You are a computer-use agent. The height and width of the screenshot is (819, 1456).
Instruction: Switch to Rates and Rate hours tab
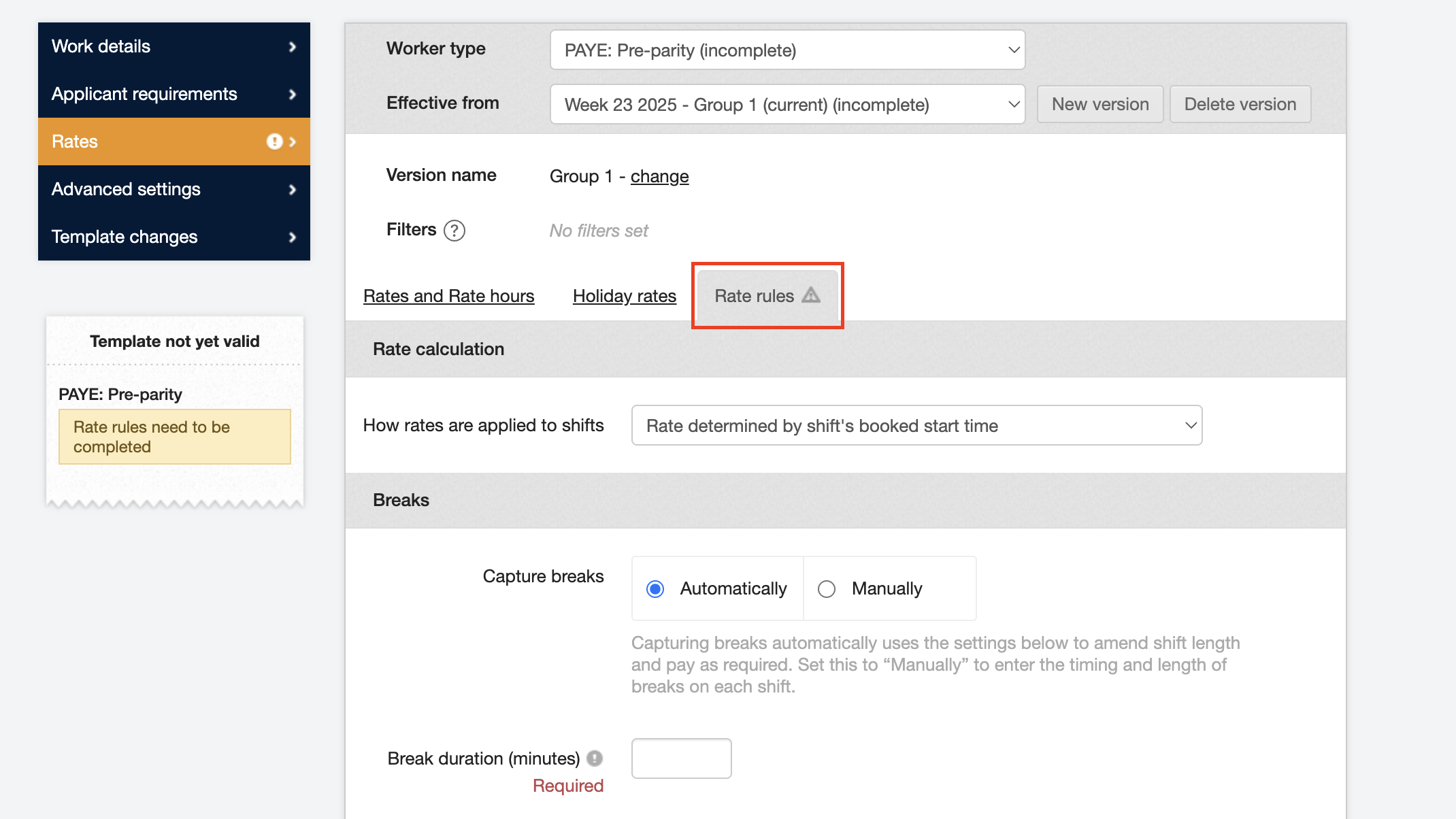click(448, 296)
